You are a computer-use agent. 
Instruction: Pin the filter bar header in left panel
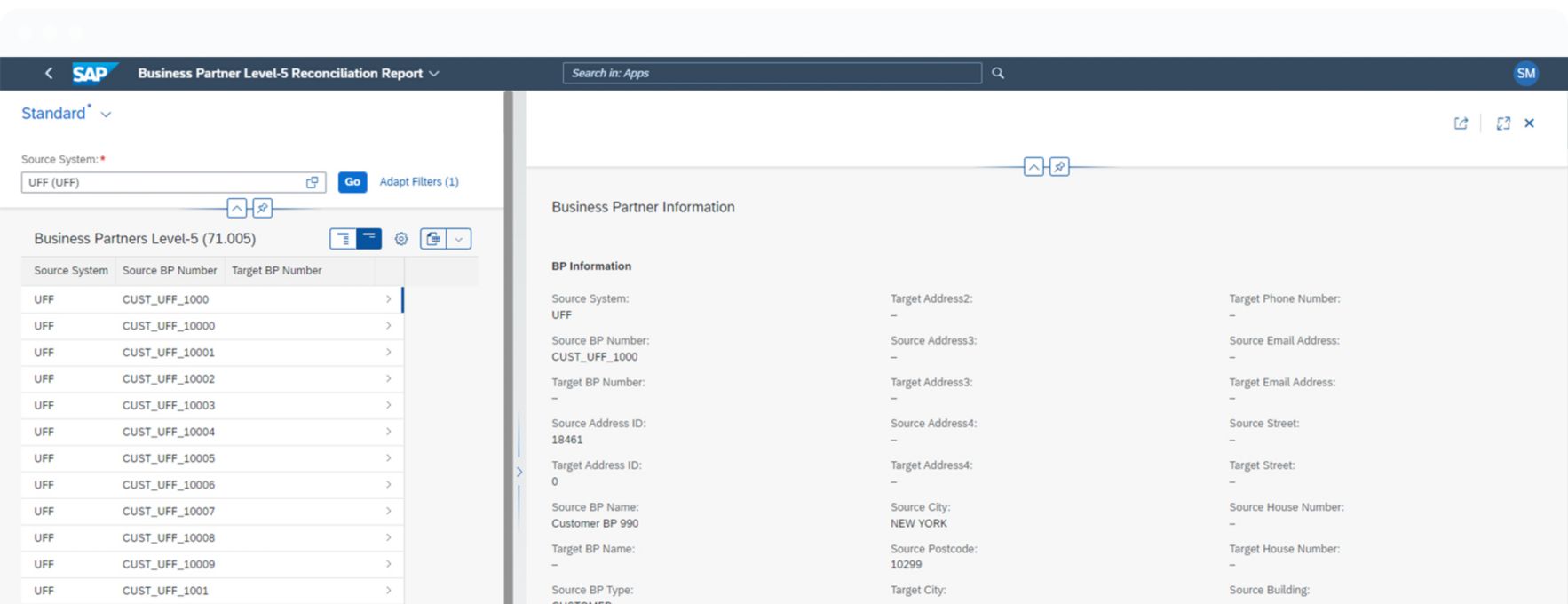262,209
